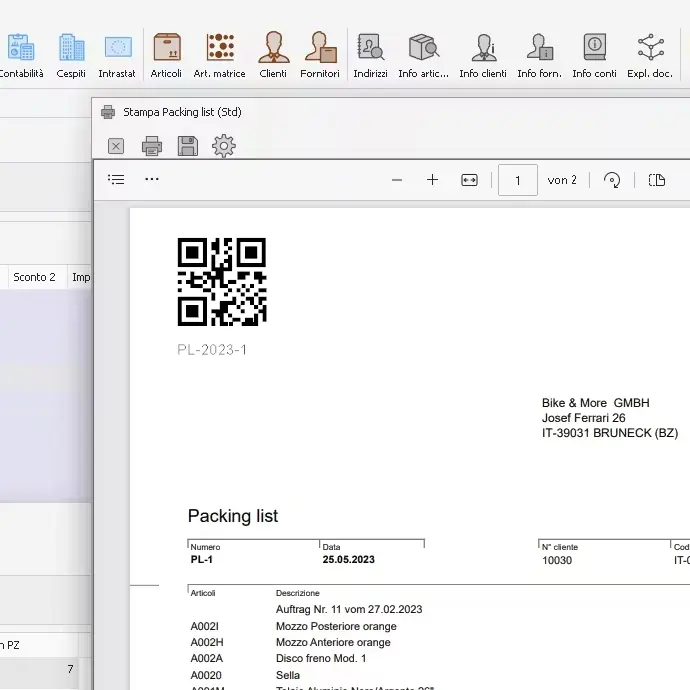Click the QR code on the document
The height and width of the screenshot is (690, 690).
pos(222,282)
